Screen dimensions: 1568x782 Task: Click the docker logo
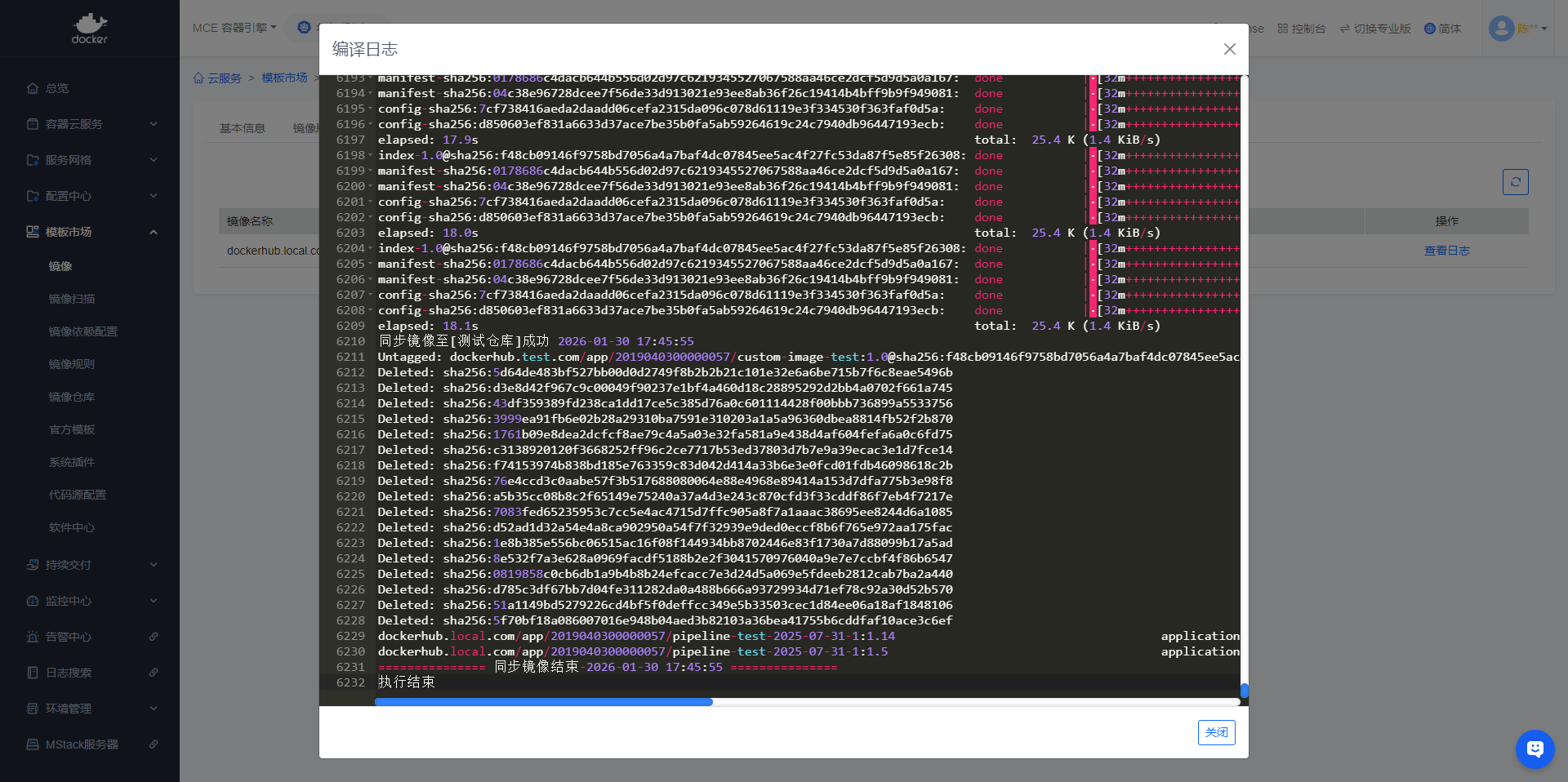point(89,29)
